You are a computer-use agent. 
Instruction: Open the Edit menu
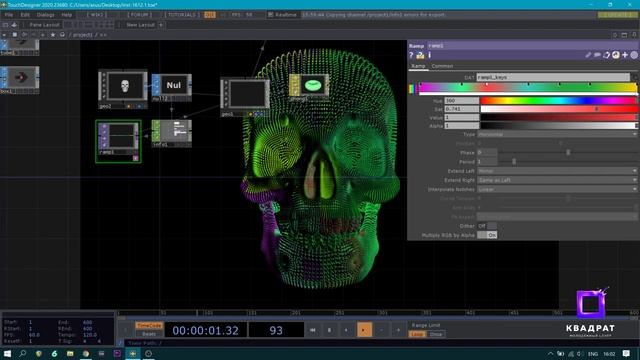(x=25, y=15)
